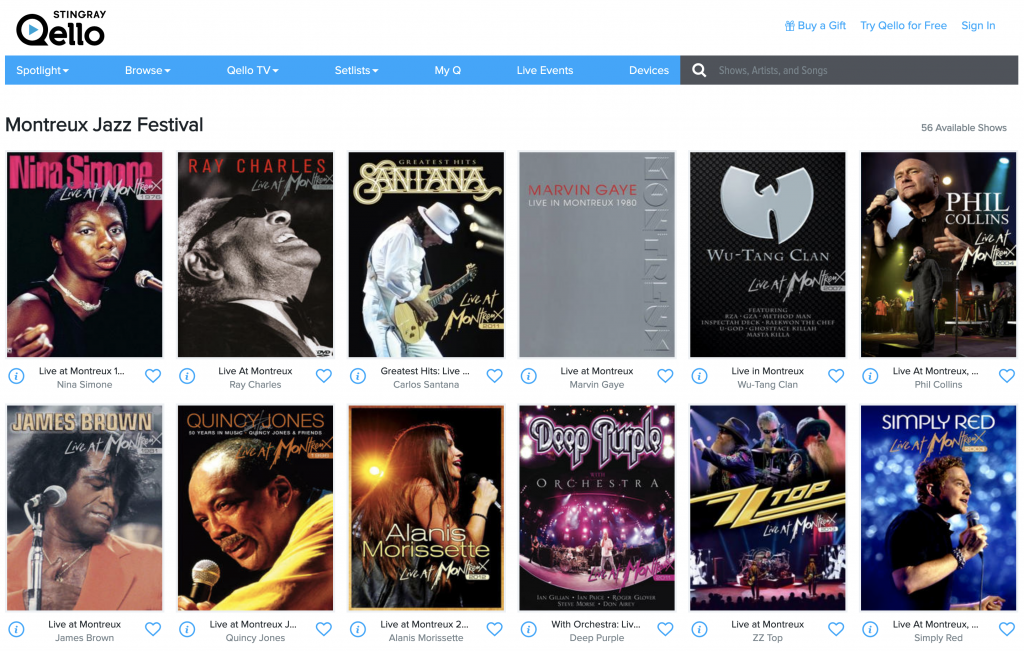Open Ray Charles show title link
Viewport: 1024px width, 651px height.
pyautogui.click(x=255, y=371)
